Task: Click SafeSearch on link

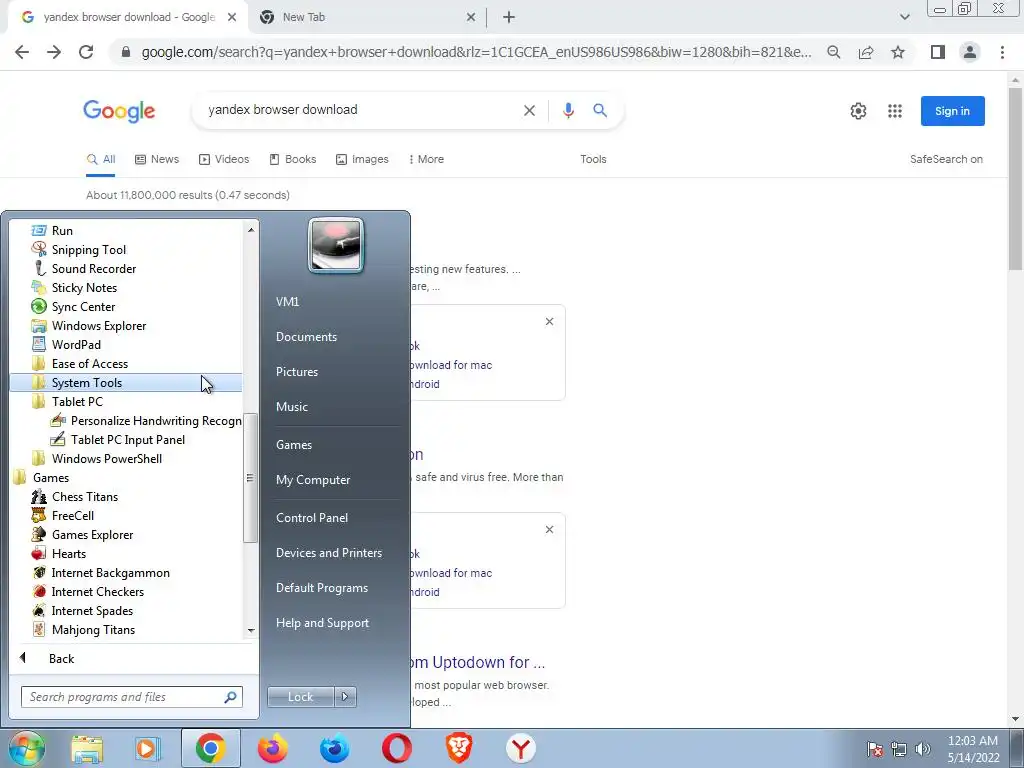Action: click(946, 159)
